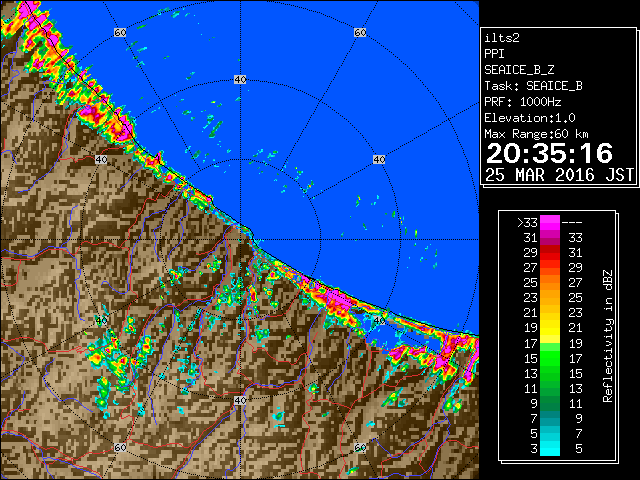
Task: Click the 20:35:16 timestamp
Action: coord(549,153)
